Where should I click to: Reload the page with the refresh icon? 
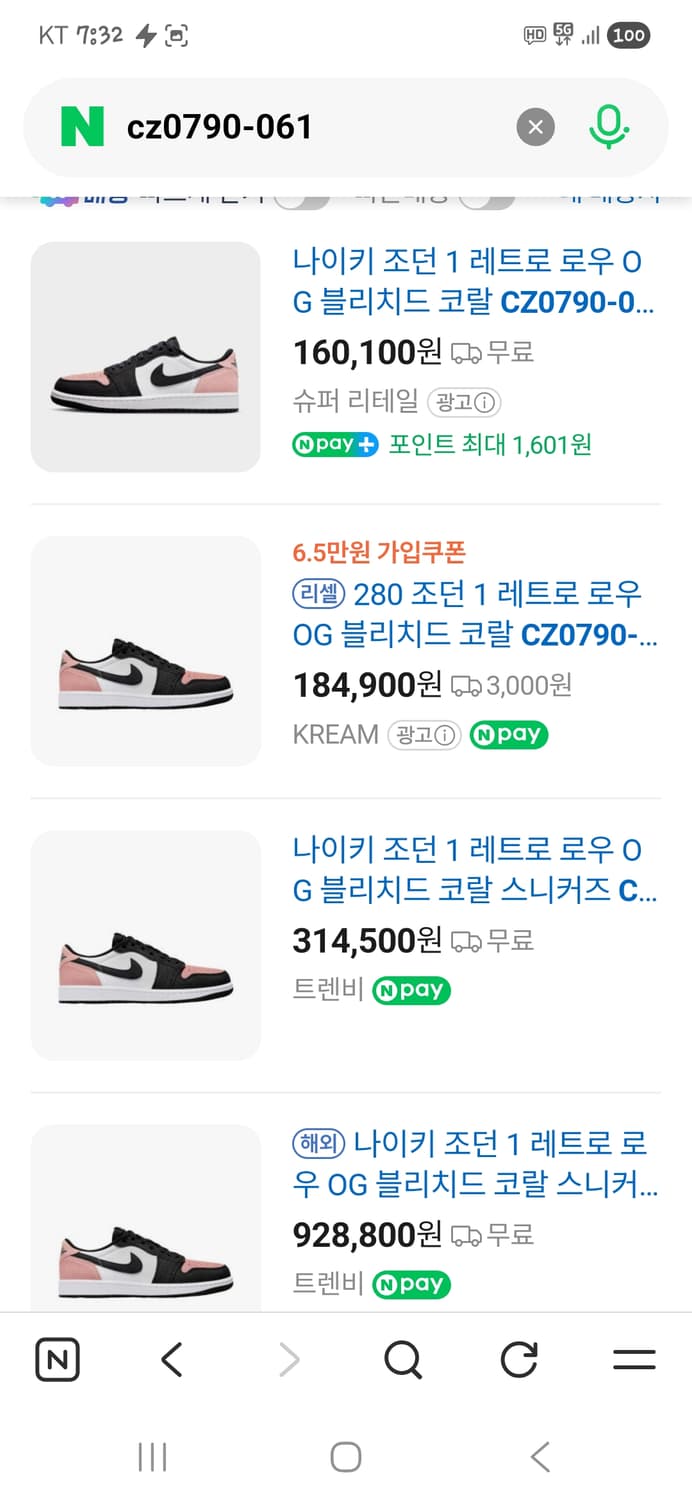(x=518, y=1359)
